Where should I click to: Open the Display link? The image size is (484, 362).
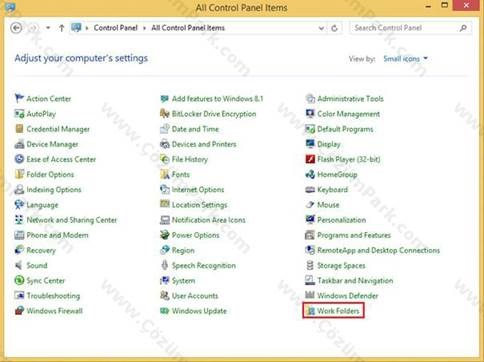coord(329,144)
